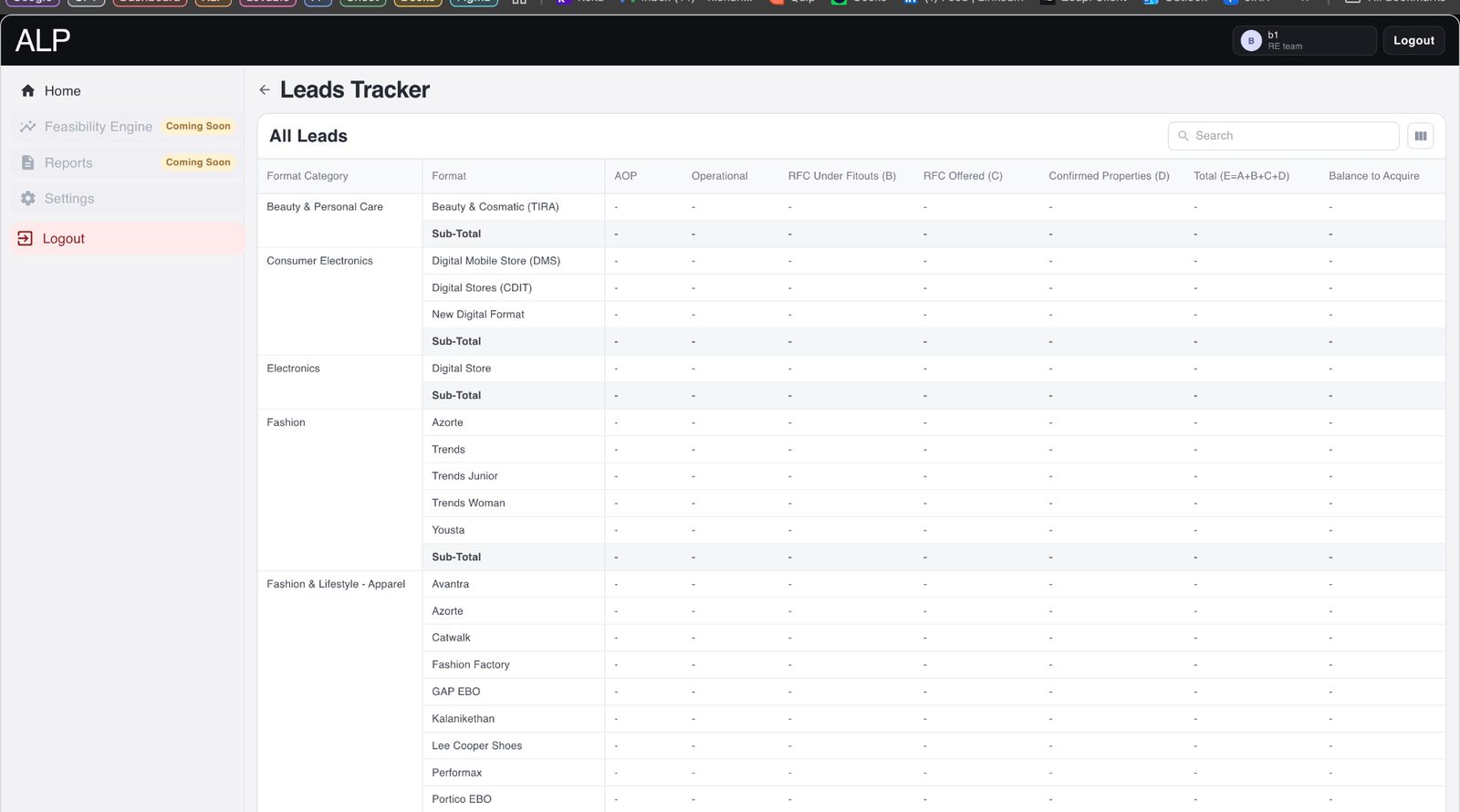
Task: Select Logout in the sidebar
Action: [x=127, y=238]
